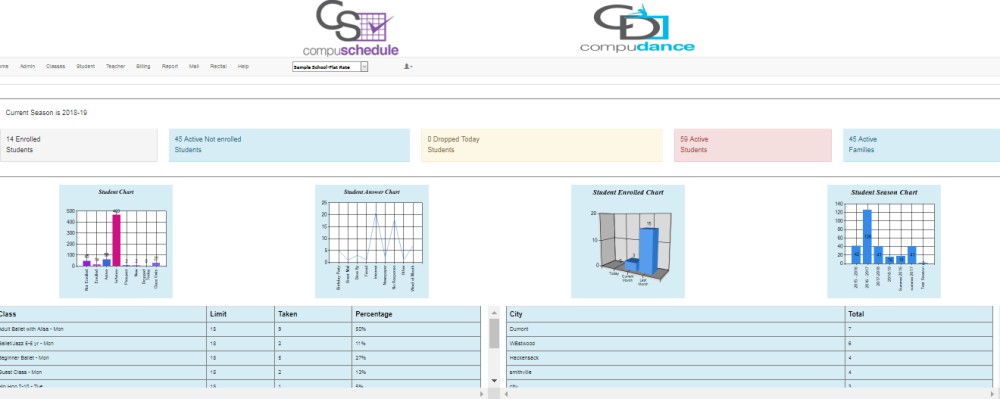
Task: Open the Student Chart thumbnail
Action: (115, 241)
